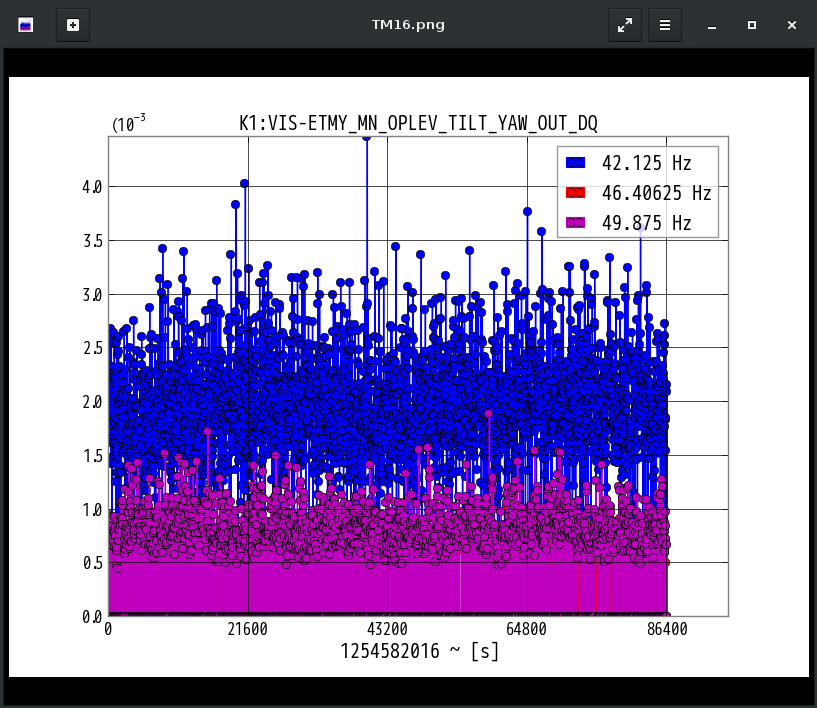817x708 pixels.
Task: Click the x-axis tick 43200
Action: pos(387,629)
